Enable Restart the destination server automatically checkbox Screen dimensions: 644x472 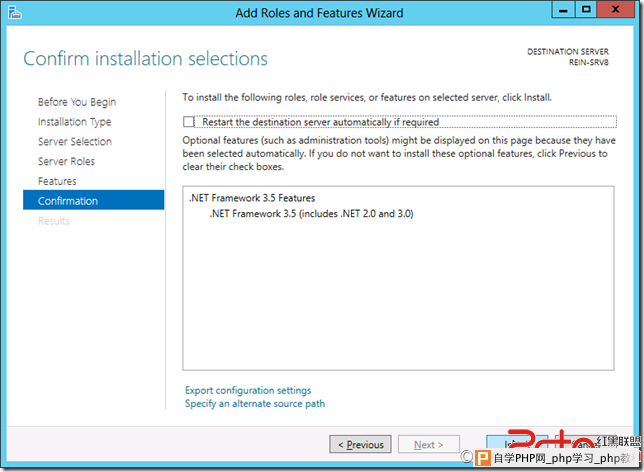(x=189, y=122)
